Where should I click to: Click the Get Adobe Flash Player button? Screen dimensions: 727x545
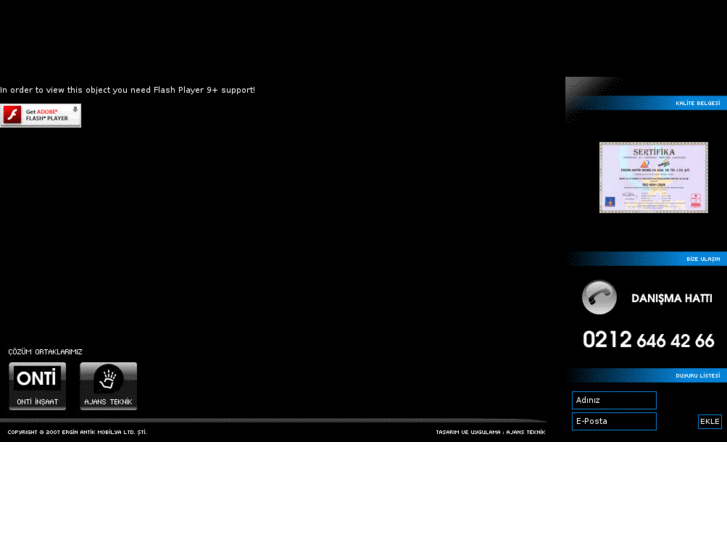[40, 115]
